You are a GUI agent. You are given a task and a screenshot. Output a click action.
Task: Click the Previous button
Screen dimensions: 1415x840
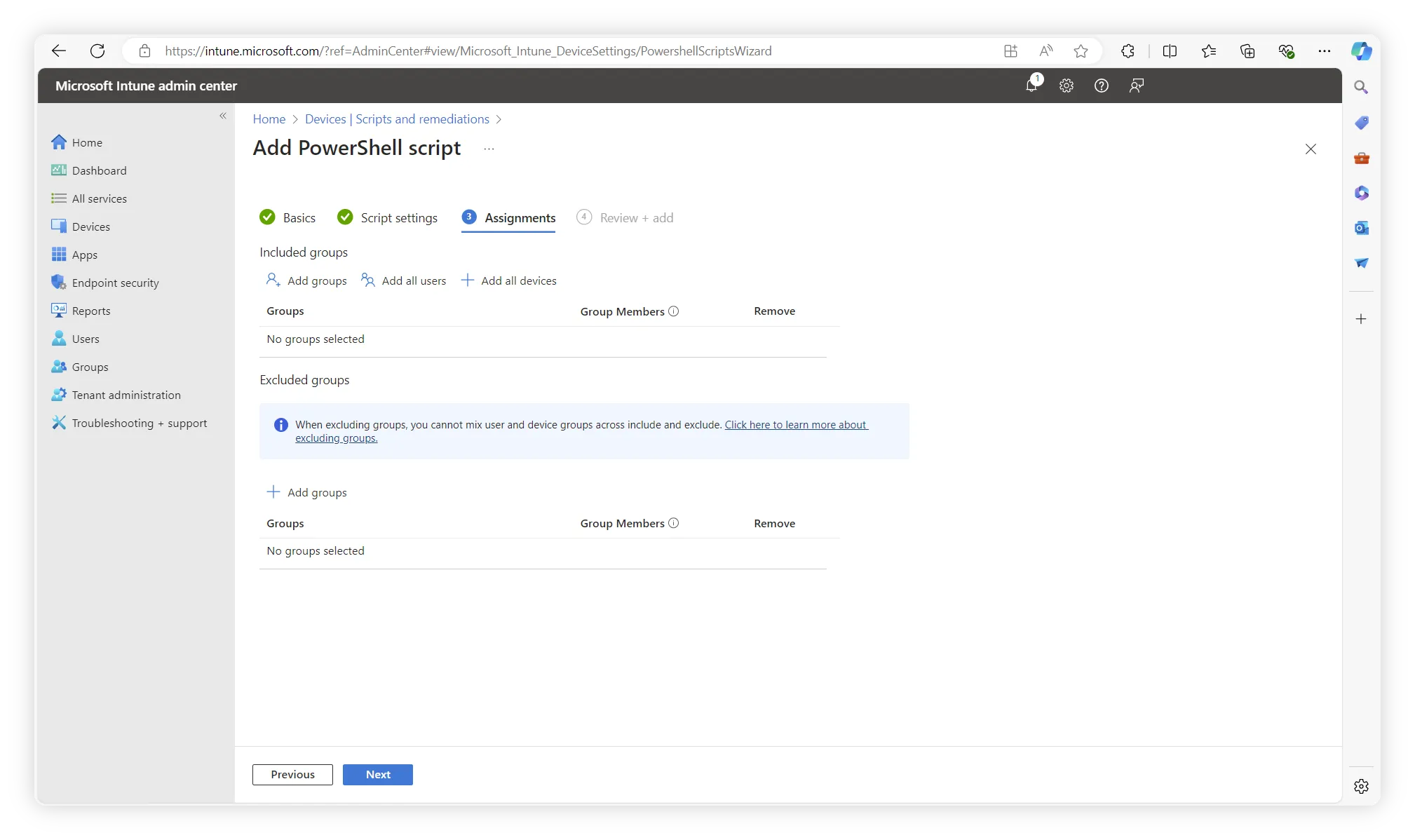pyautogui.click(x=292, y=774)
